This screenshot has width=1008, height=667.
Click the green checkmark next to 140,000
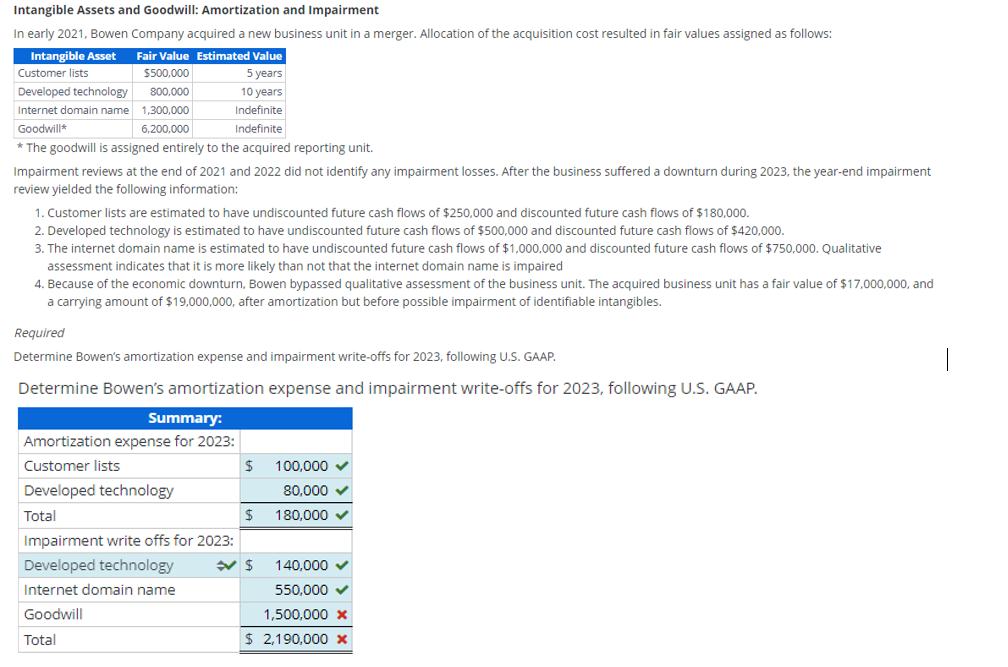pyautogui.click(x=340, y=565)
